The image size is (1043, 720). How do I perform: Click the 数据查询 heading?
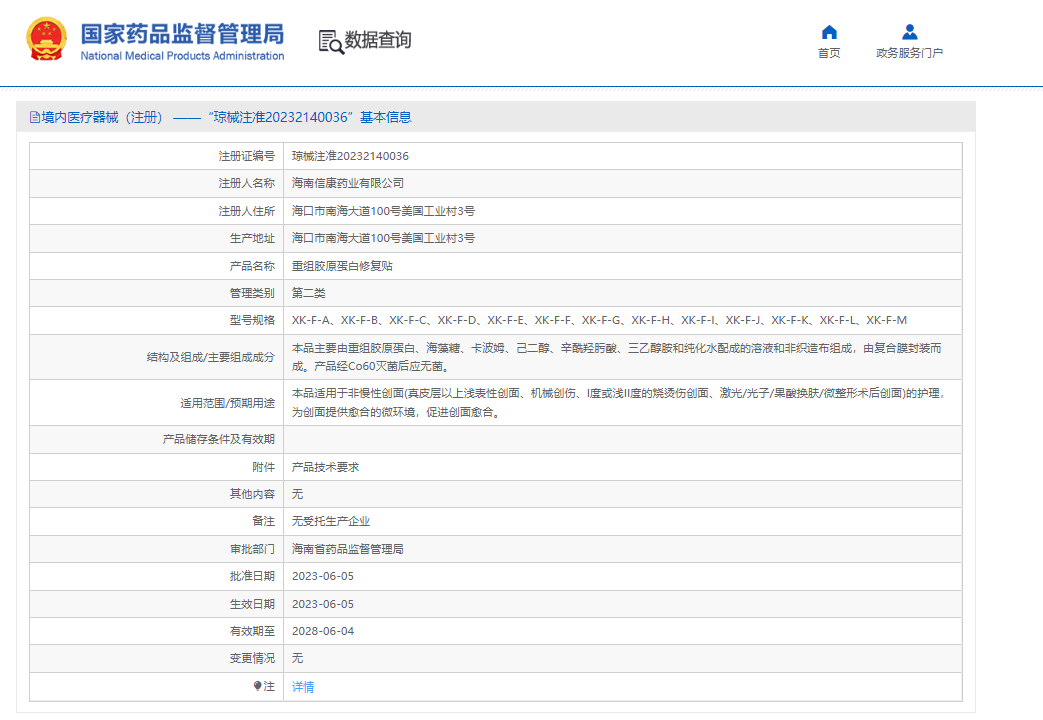pyautogui.click(x=378, y=40)
